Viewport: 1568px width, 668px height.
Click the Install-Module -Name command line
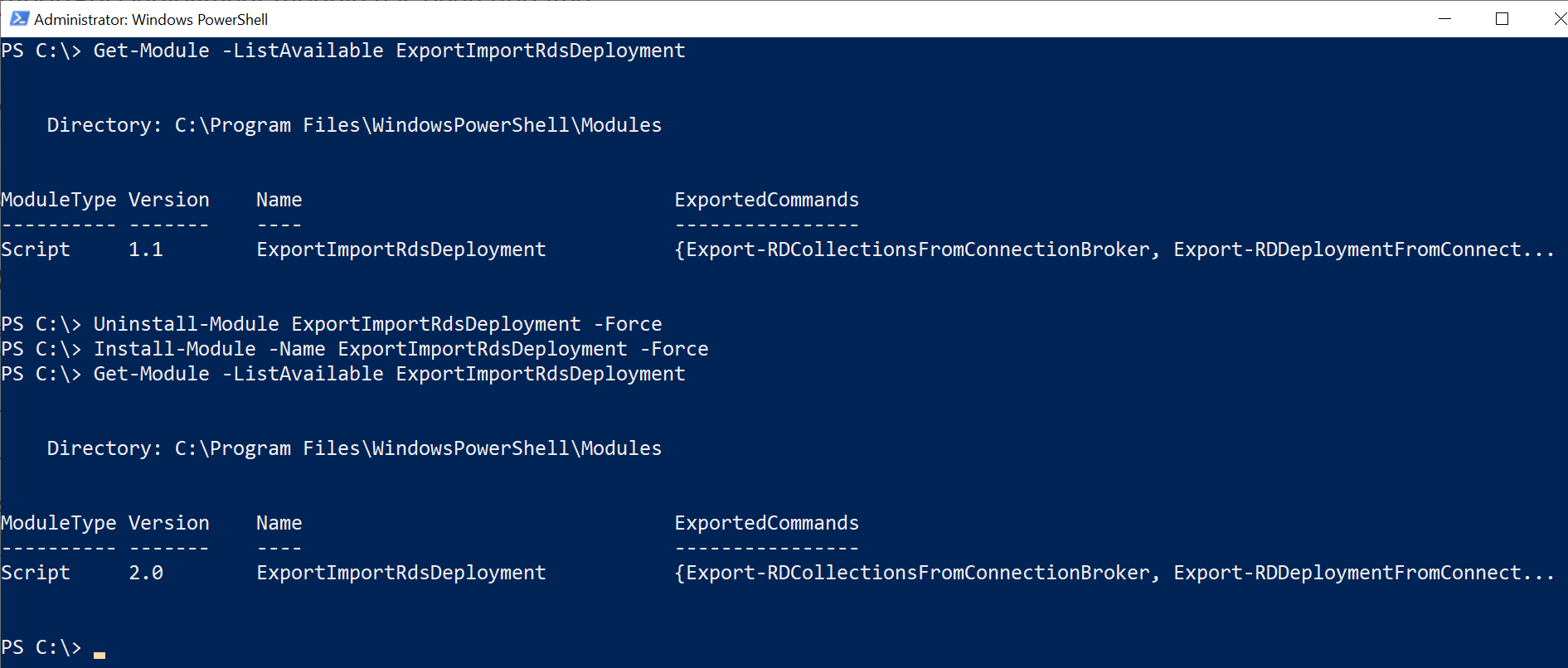[x=355, y=349]
